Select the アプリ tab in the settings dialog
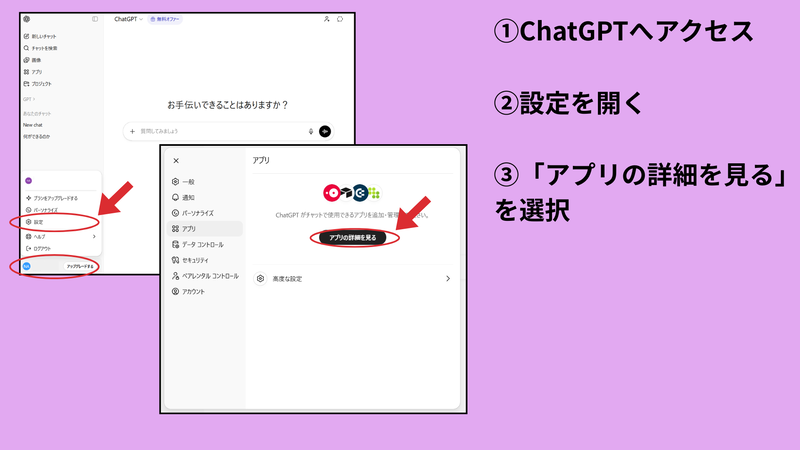Viewport: 800px width, 450px height. point(205,229)
